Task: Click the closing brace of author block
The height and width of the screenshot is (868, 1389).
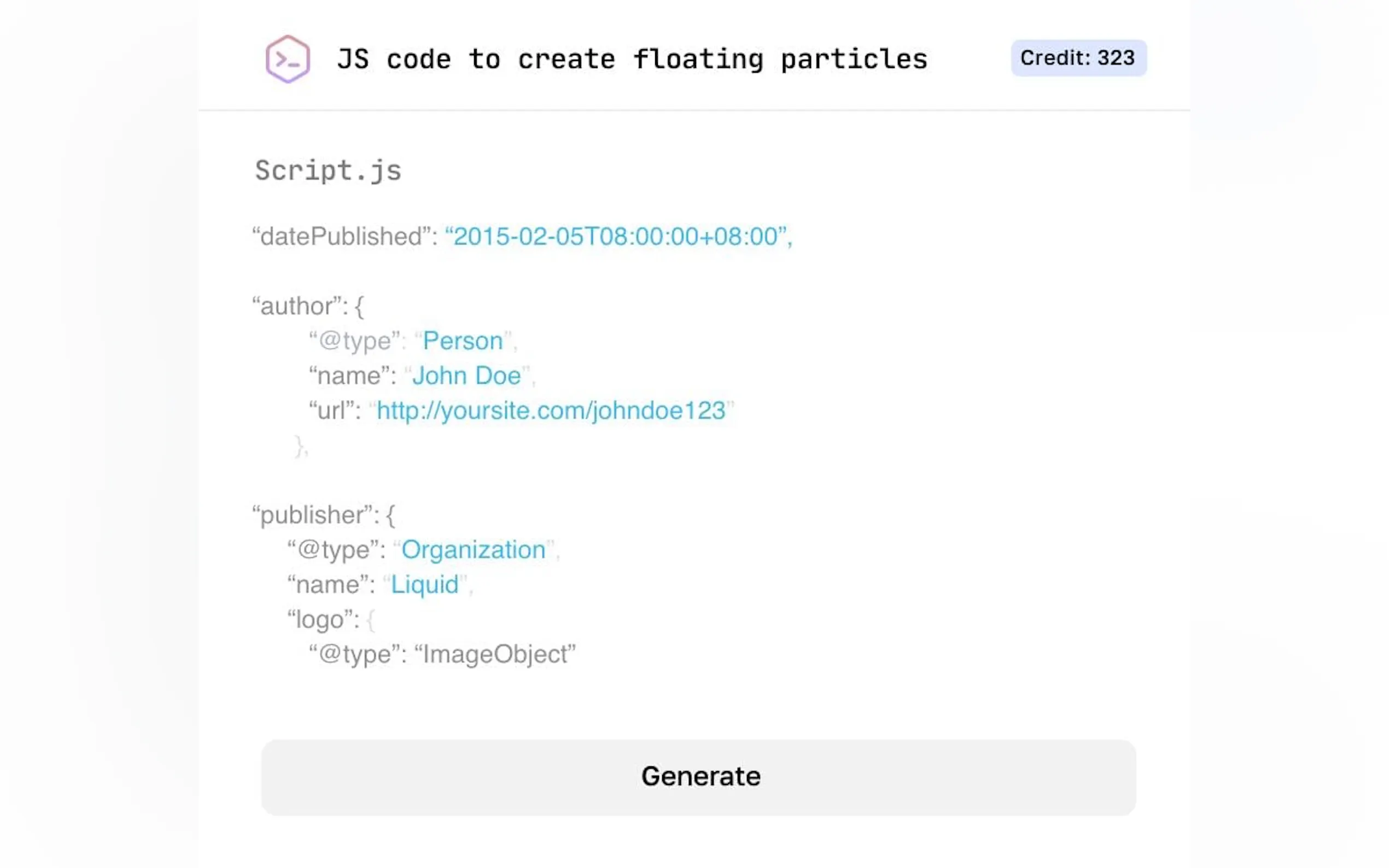Action: (x=299, y=446)
